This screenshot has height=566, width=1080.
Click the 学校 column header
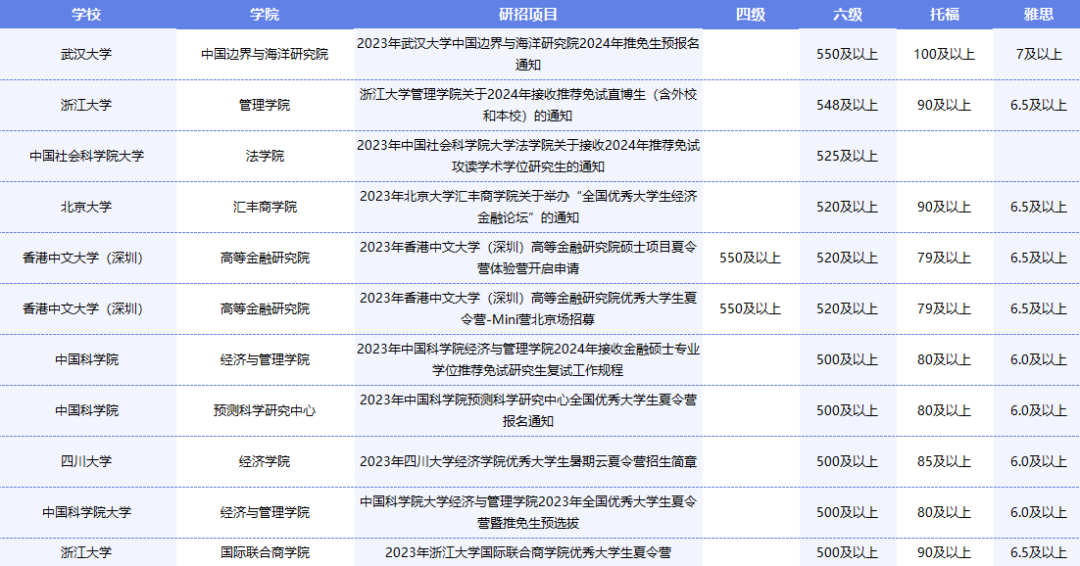pos(86,14)
